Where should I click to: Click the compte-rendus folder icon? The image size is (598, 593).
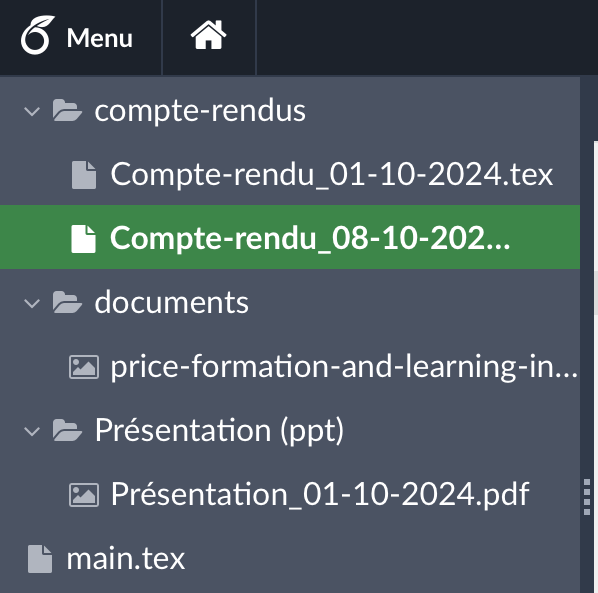point(67,111)
